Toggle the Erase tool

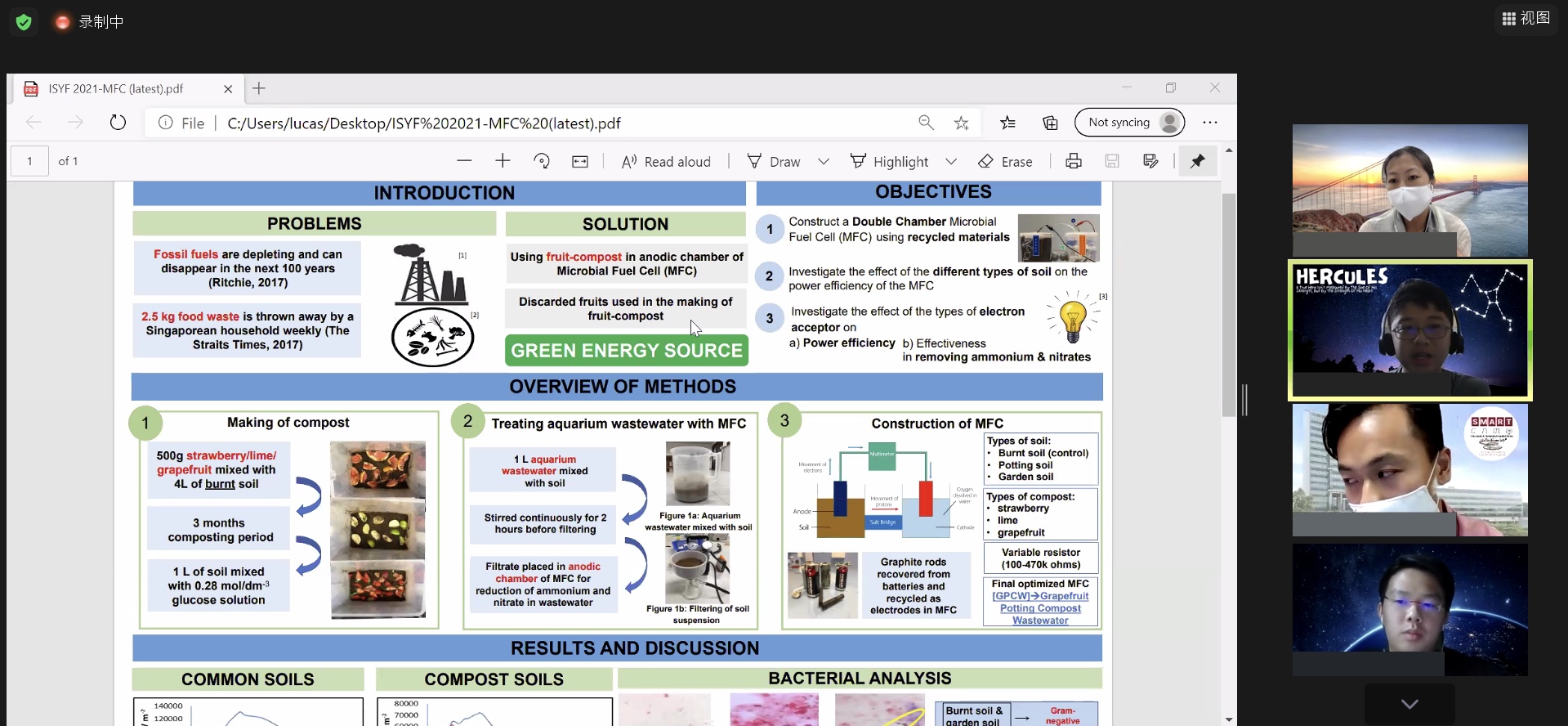[x=1005, y=161]
